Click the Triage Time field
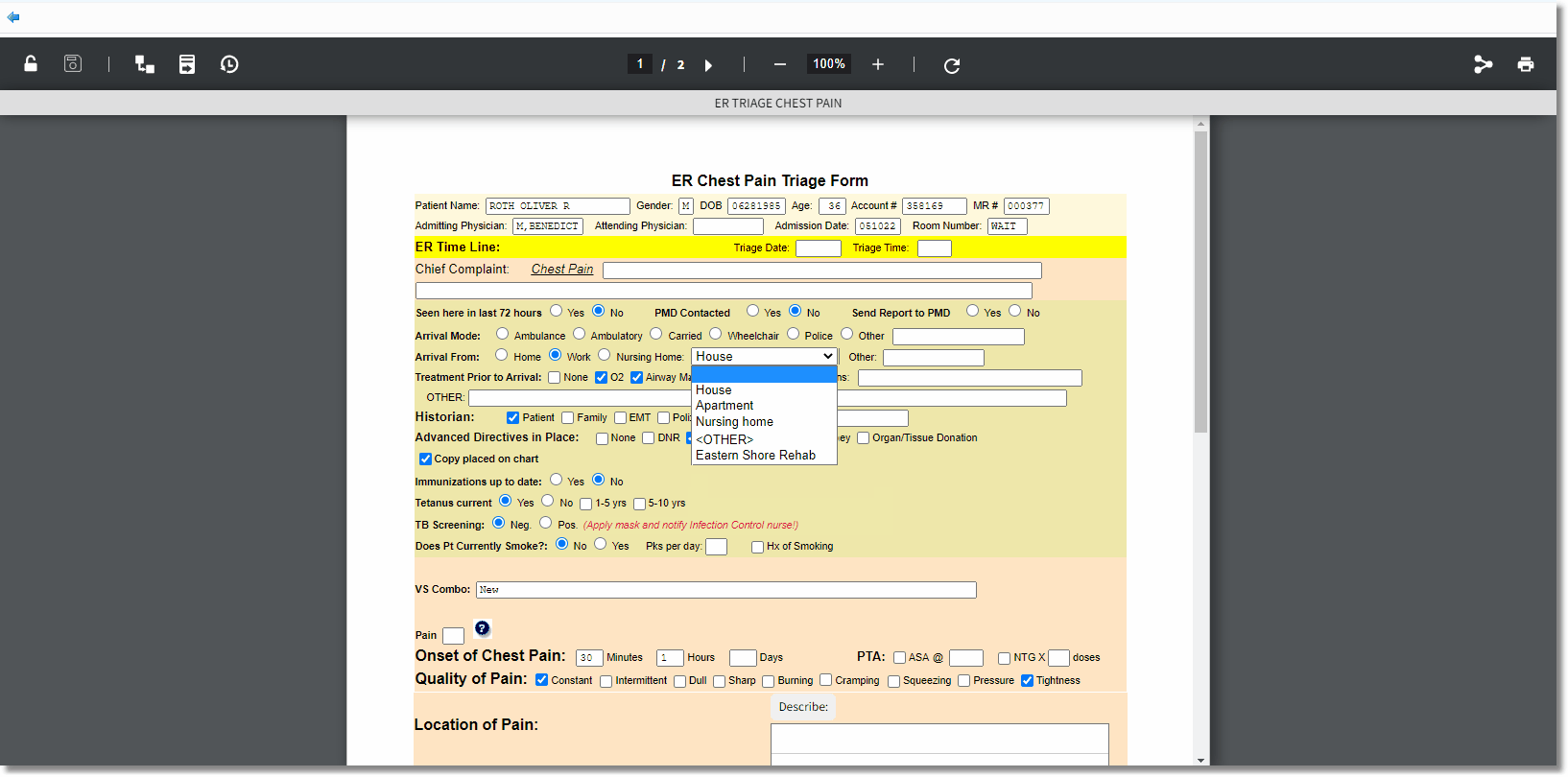The width and height of the screenshot is (1568, 777). (935, 248)
